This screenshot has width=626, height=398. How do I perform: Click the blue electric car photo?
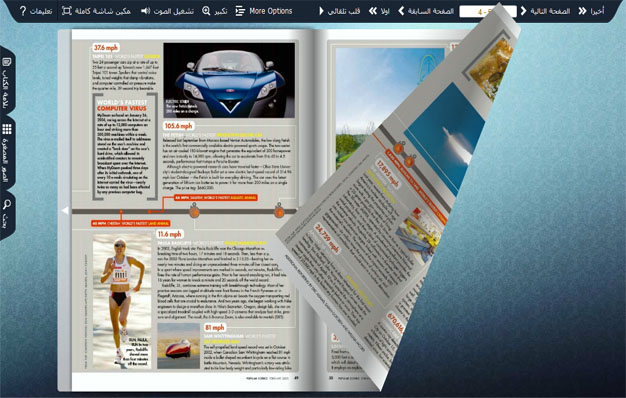pos(229,80)
